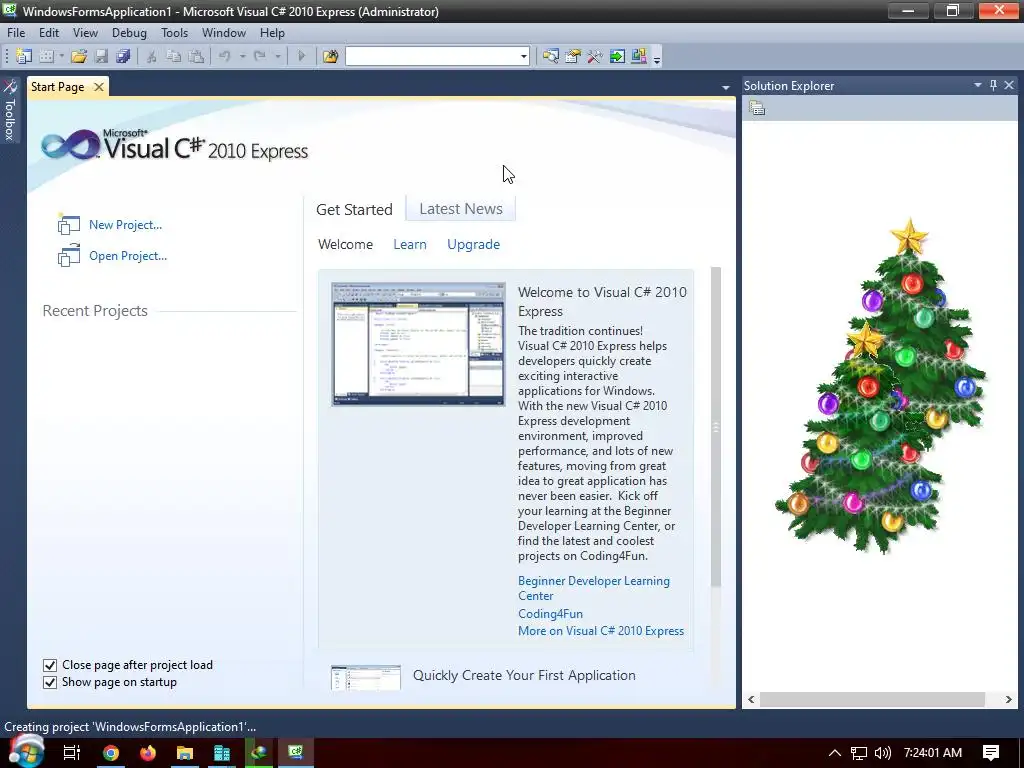Open Firefox from the taskbar
Viewport: 1024px width, 768px height.
click(148, 753)
